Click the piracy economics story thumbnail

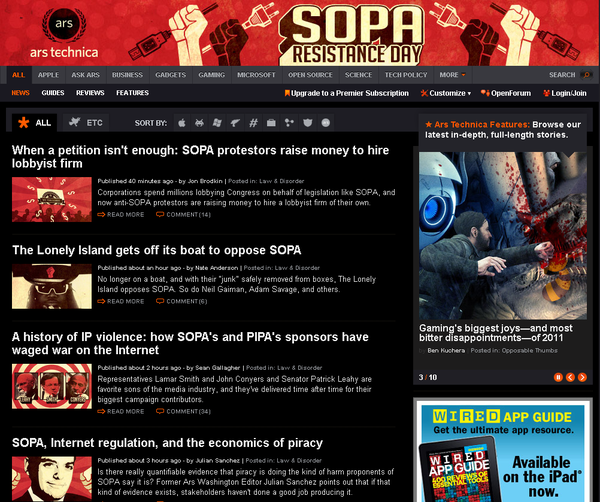(x=52, y=479)
